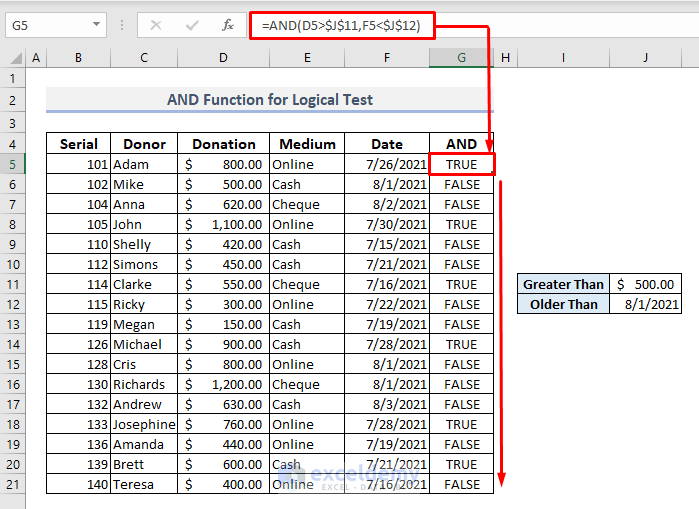Select column B header
The image size is (699, 509).
[78, 58]
